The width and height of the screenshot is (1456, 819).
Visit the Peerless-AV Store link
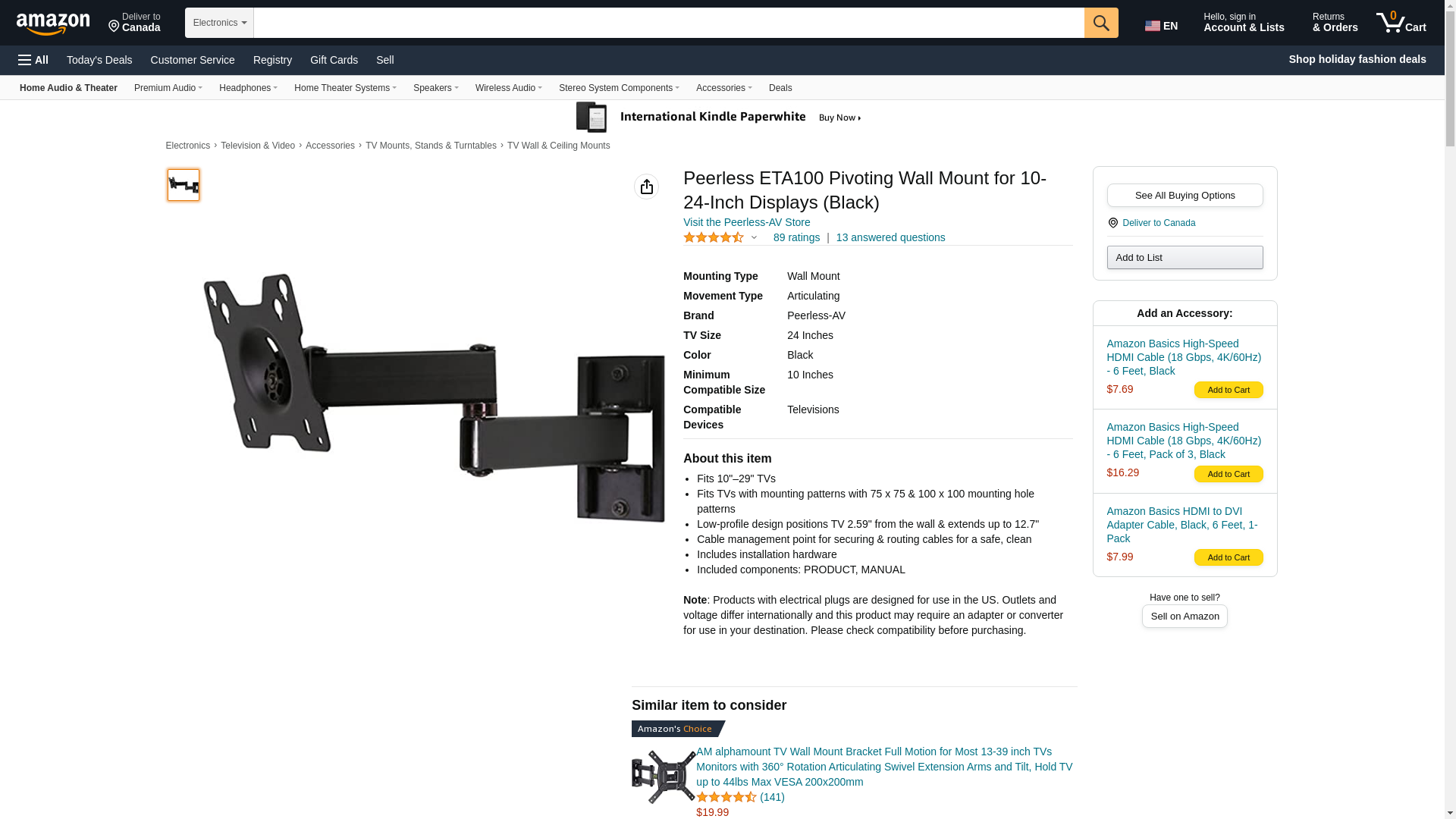click(x=746, y=222)
